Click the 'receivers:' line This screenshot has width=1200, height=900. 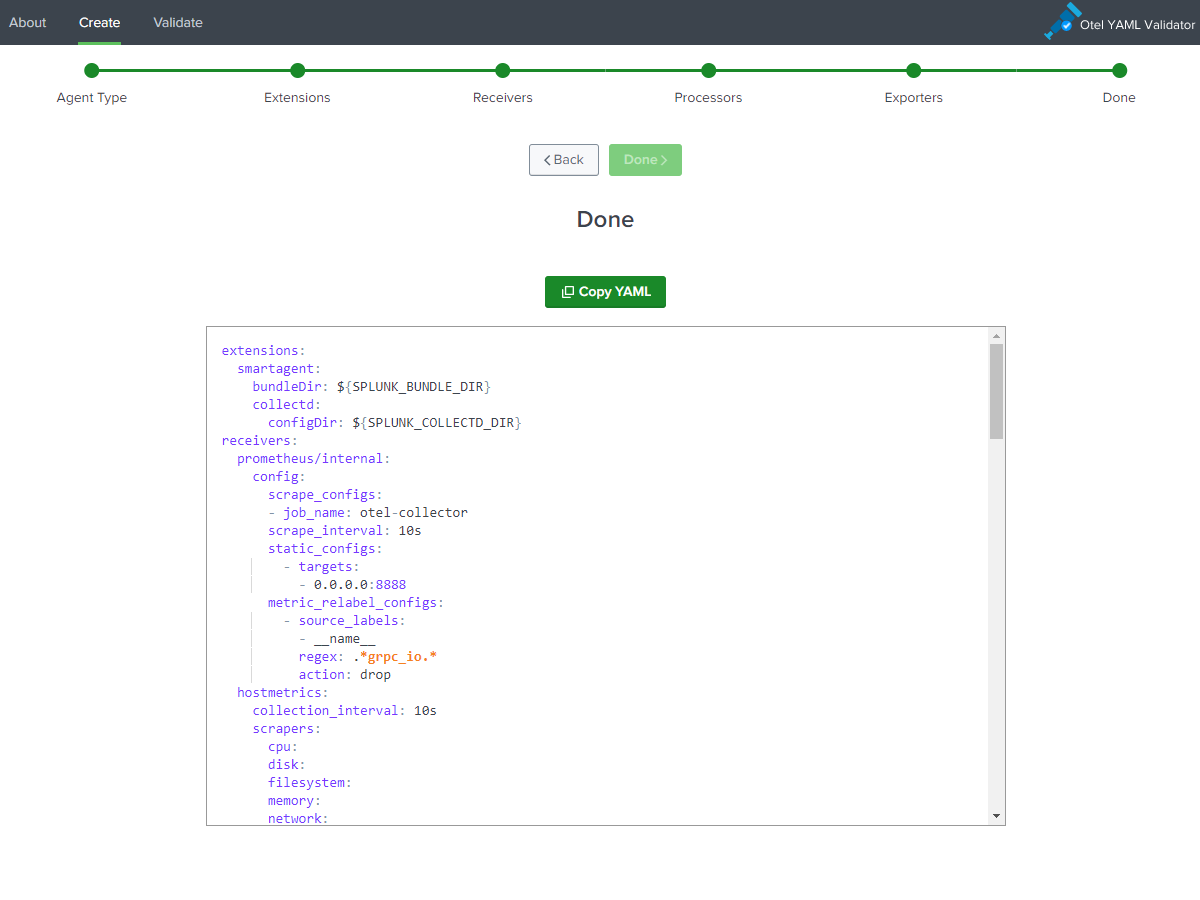[x=260, y=441]
